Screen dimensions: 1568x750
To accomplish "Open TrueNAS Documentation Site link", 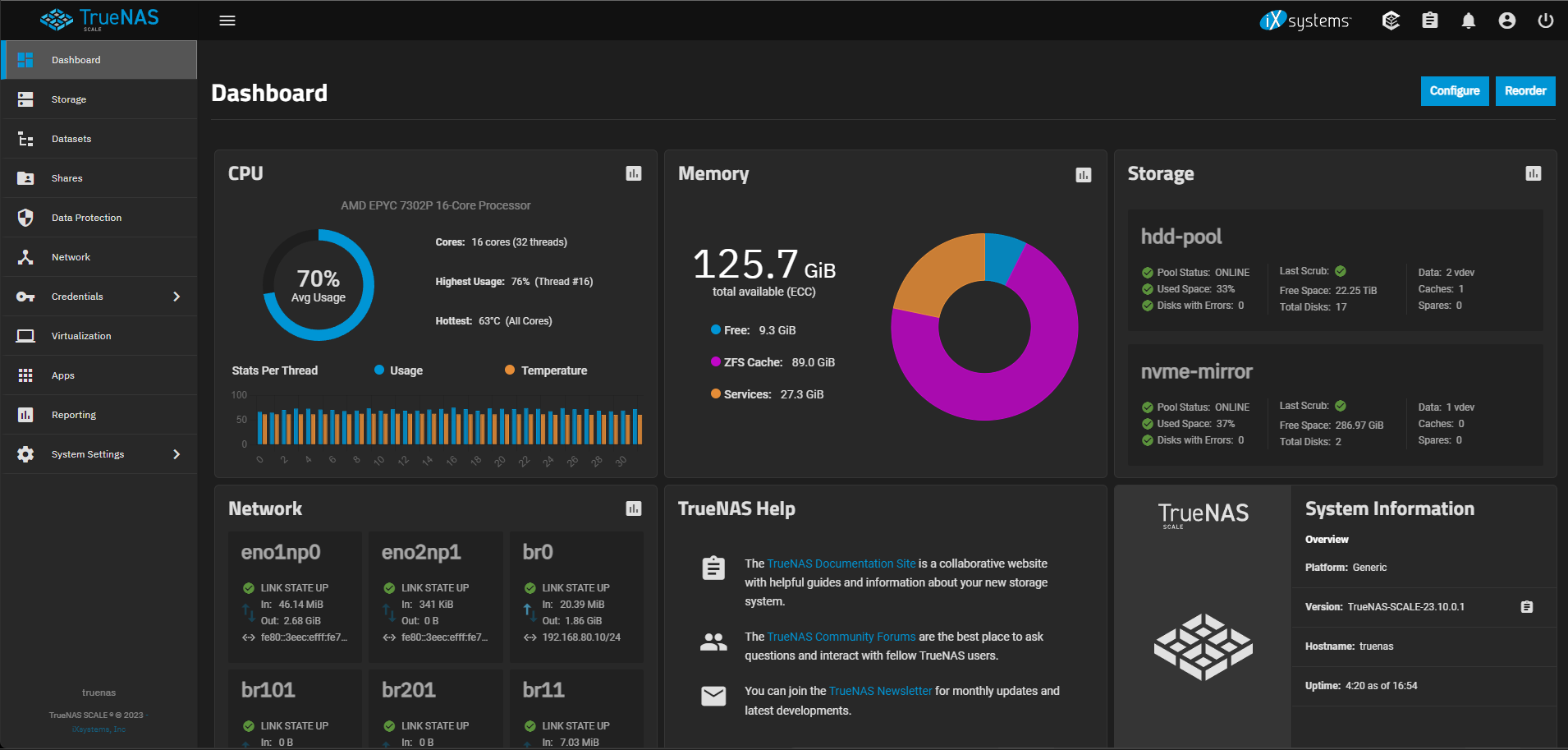I will click(x=841, y=564).
